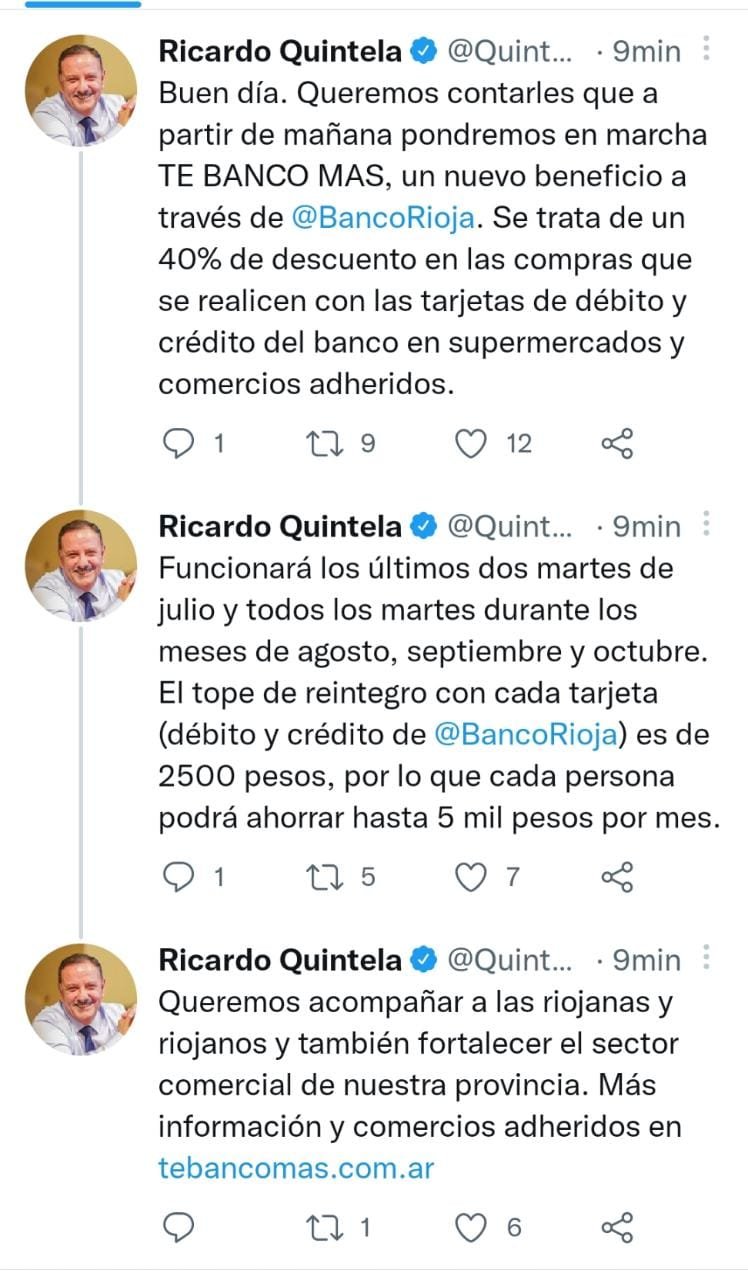The width and height of the screenshot is (748, 1280).
Task: Open Ricardo Quintela's avatar on first tweet
Action: (81, 90)
